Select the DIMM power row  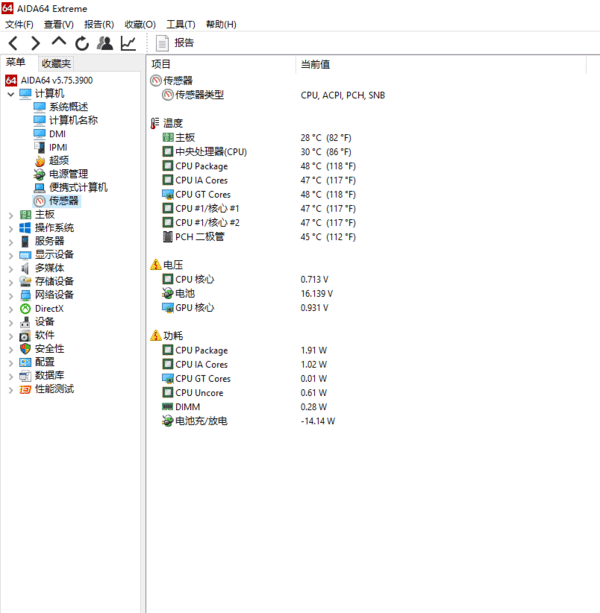[244, 407]
